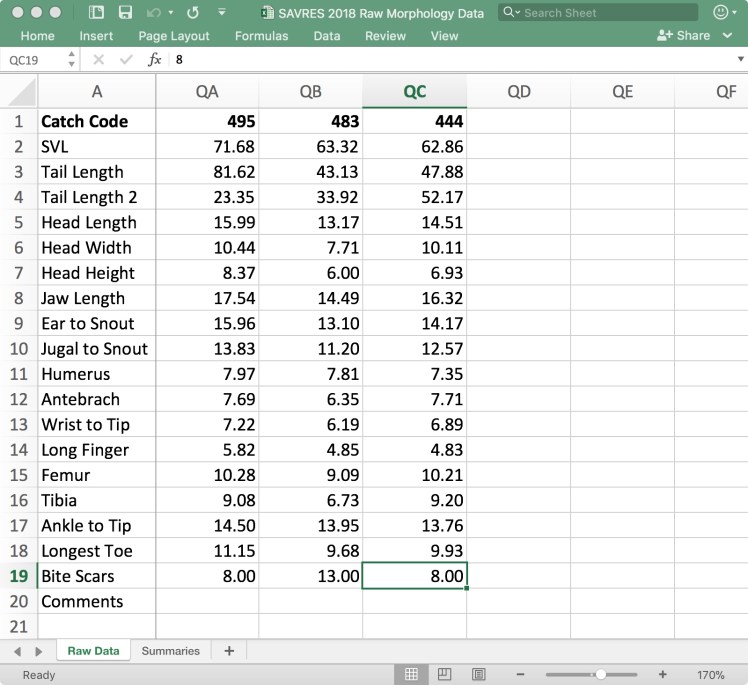Open the Name Box stepper arrows
The image size is (748, 685).
[72, 60]
